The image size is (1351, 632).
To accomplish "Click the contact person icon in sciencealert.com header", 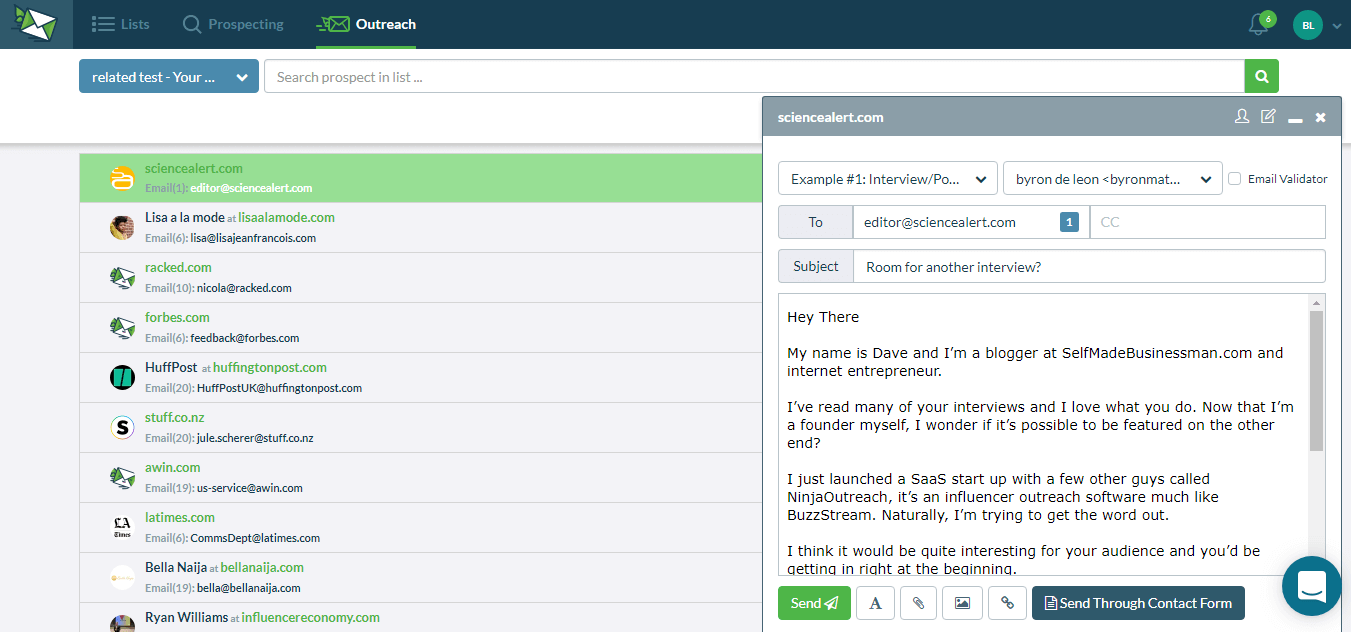I will pos(1242,117).
